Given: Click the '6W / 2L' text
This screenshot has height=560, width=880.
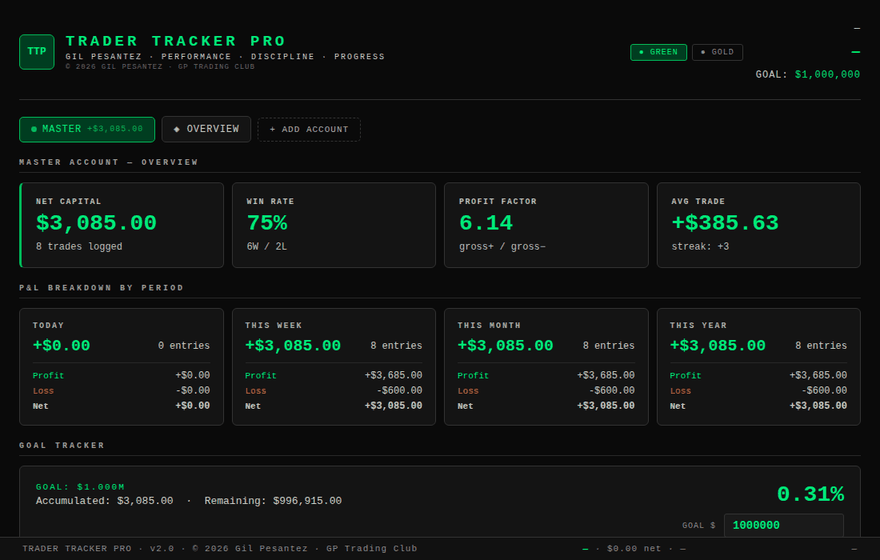Looking at the screenshot, I should tap(267, 246).
